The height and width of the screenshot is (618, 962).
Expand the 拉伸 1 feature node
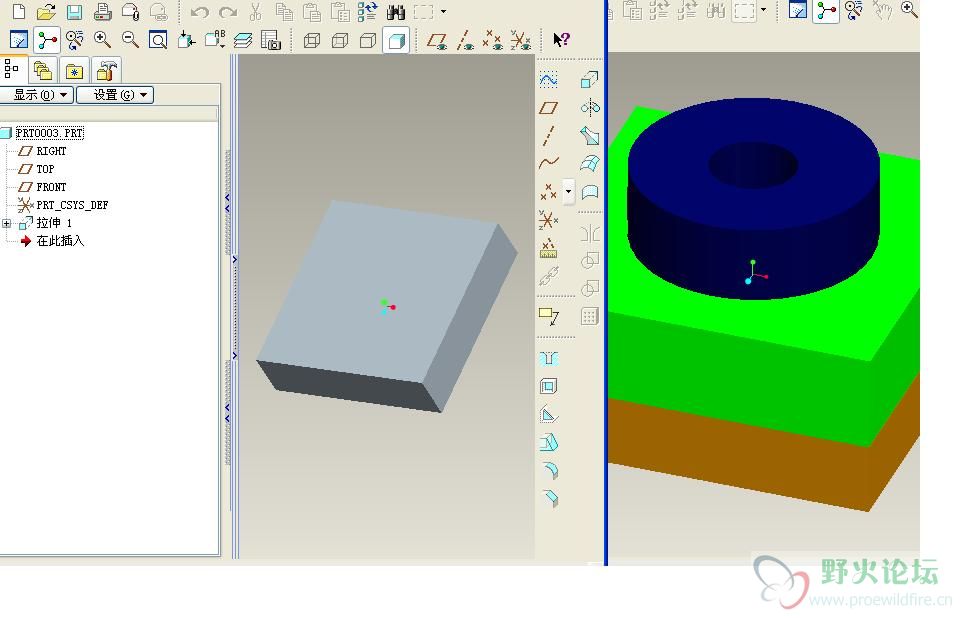pos(7,223)
